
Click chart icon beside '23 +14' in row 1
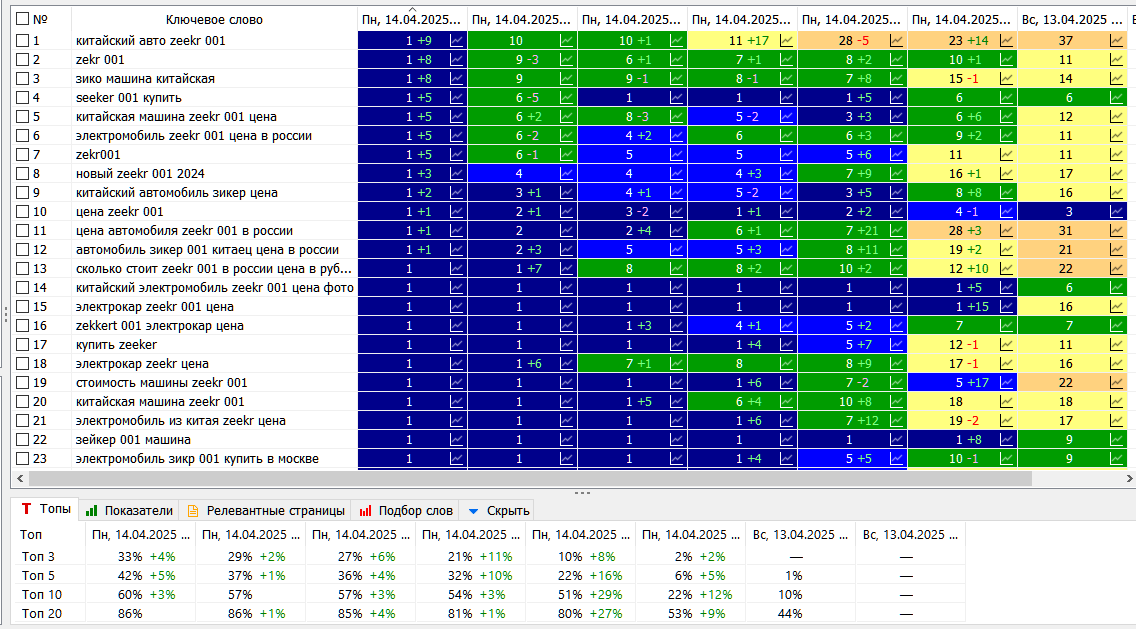[1007, 41]
